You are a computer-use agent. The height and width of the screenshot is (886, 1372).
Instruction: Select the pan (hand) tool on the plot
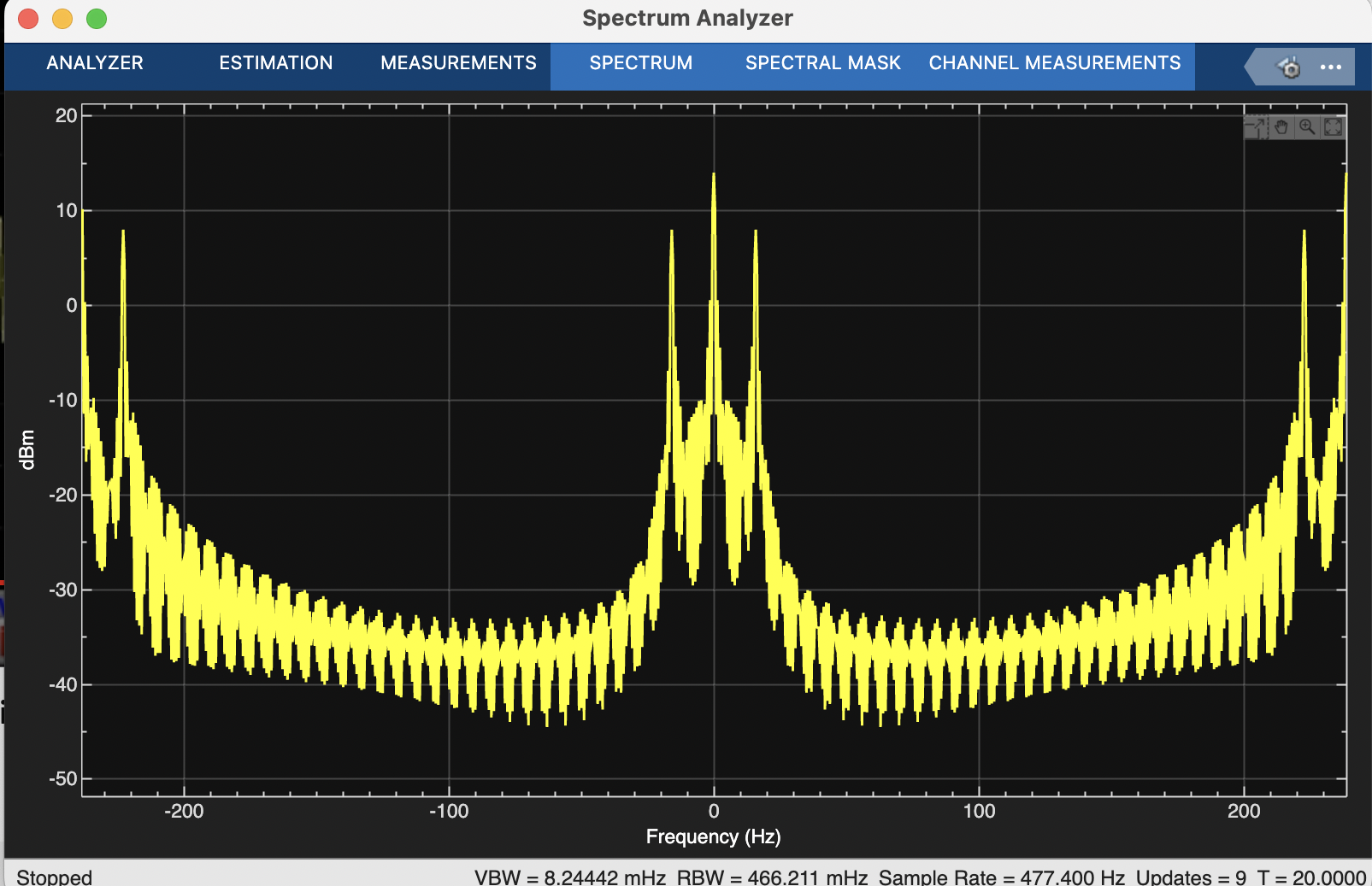pyautogui.click(x=1281, y=126)
